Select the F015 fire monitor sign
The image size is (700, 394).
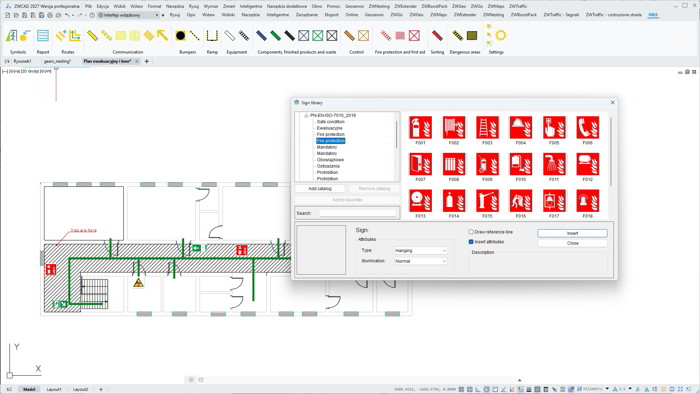[x=487, y=201]
